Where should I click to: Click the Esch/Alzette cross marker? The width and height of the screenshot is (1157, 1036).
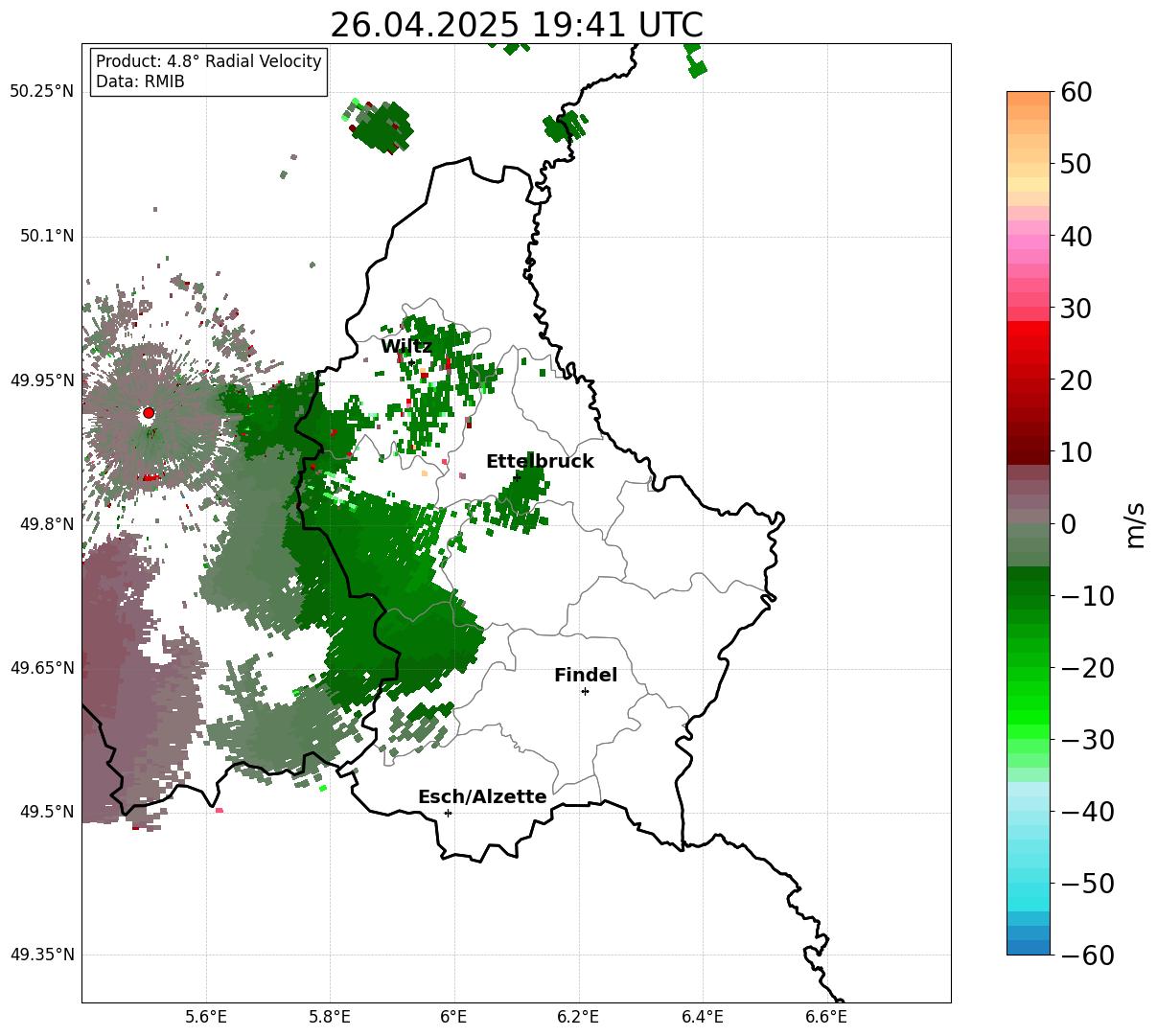(x=448, y=813)
